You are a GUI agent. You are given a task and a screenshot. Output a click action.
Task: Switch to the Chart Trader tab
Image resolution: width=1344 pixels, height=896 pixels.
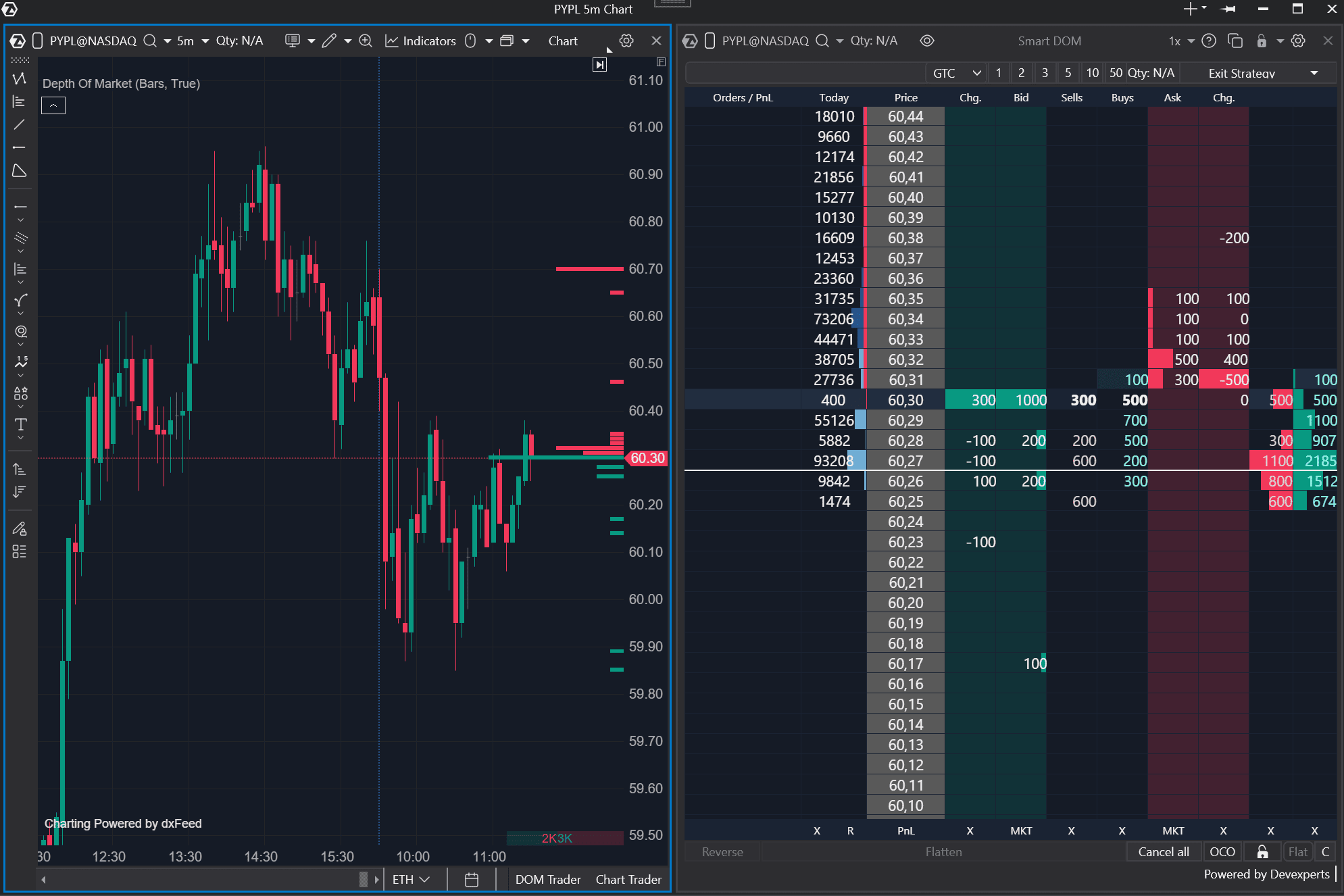pyautogui.click(x=628, y=879)
